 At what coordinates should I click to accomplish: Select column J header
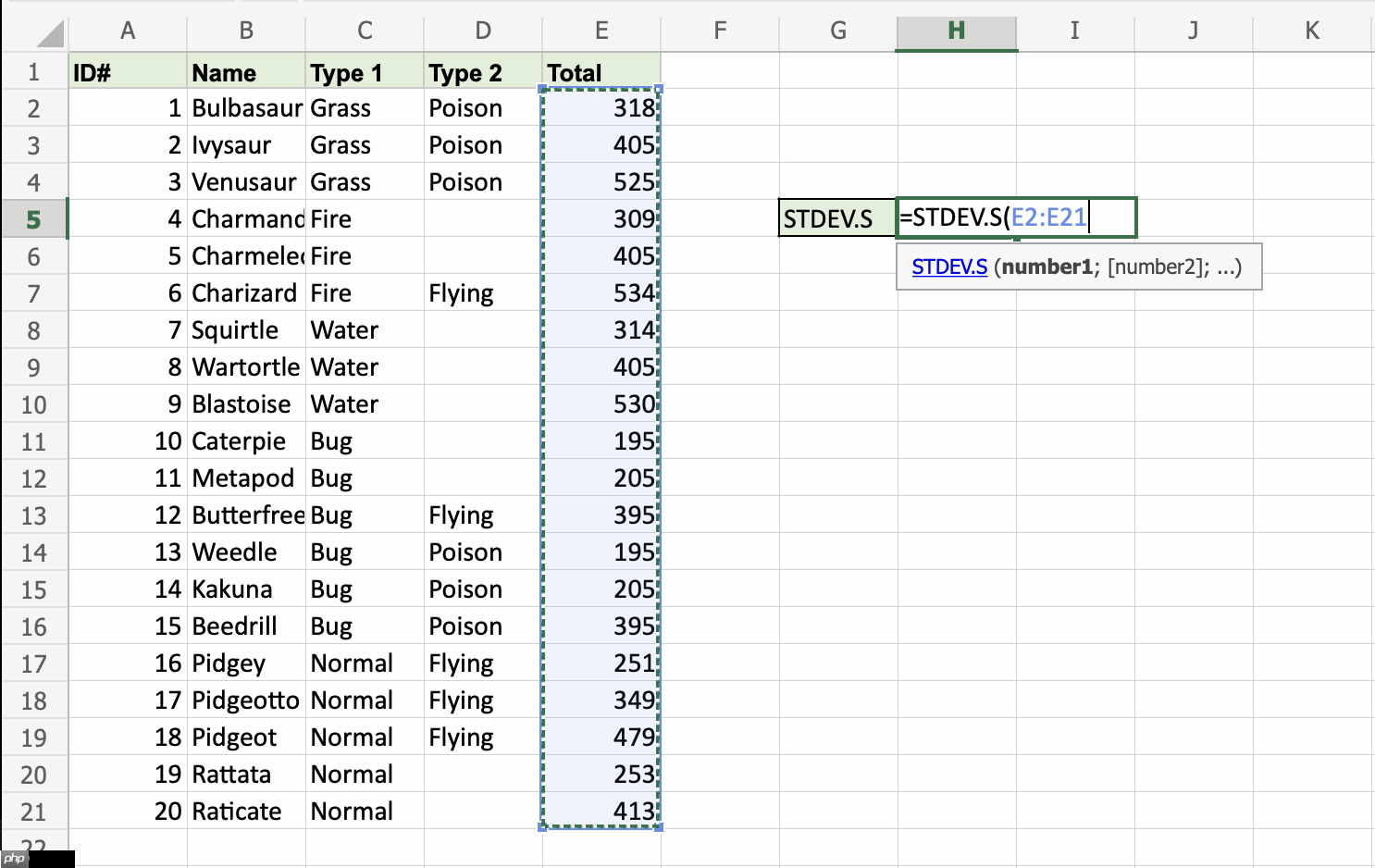pyautogui.click(x=1194, y=31)
